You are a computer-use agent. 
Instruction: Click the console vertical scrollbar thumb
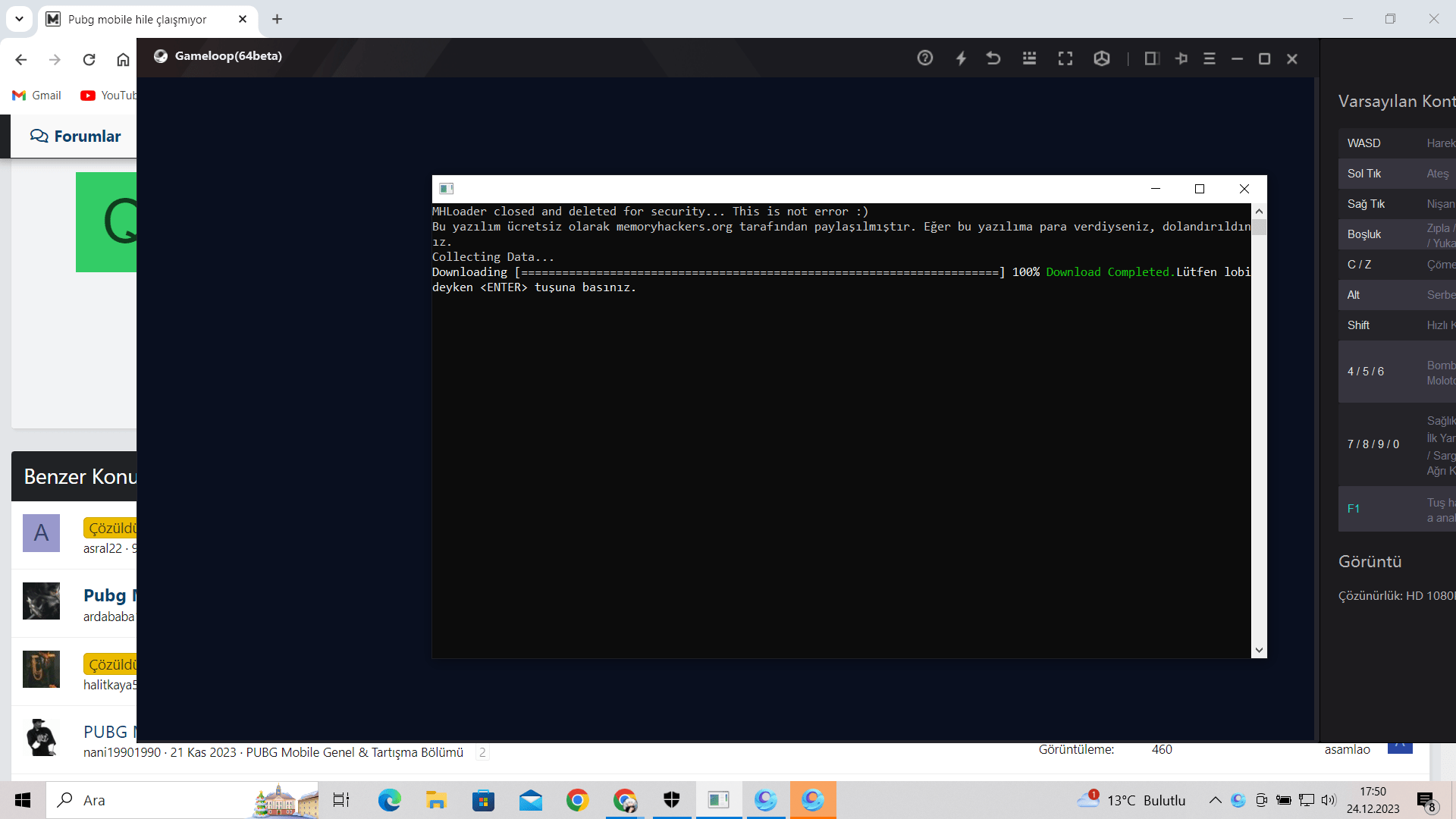(x=1259, y=227)
